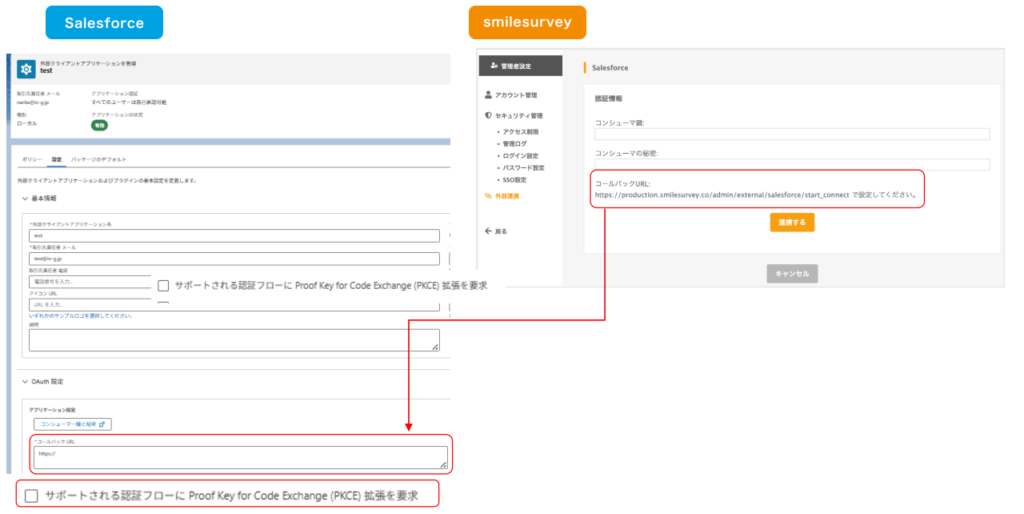
Task: Click the orange 連携する button
Action: coord(792,223)
